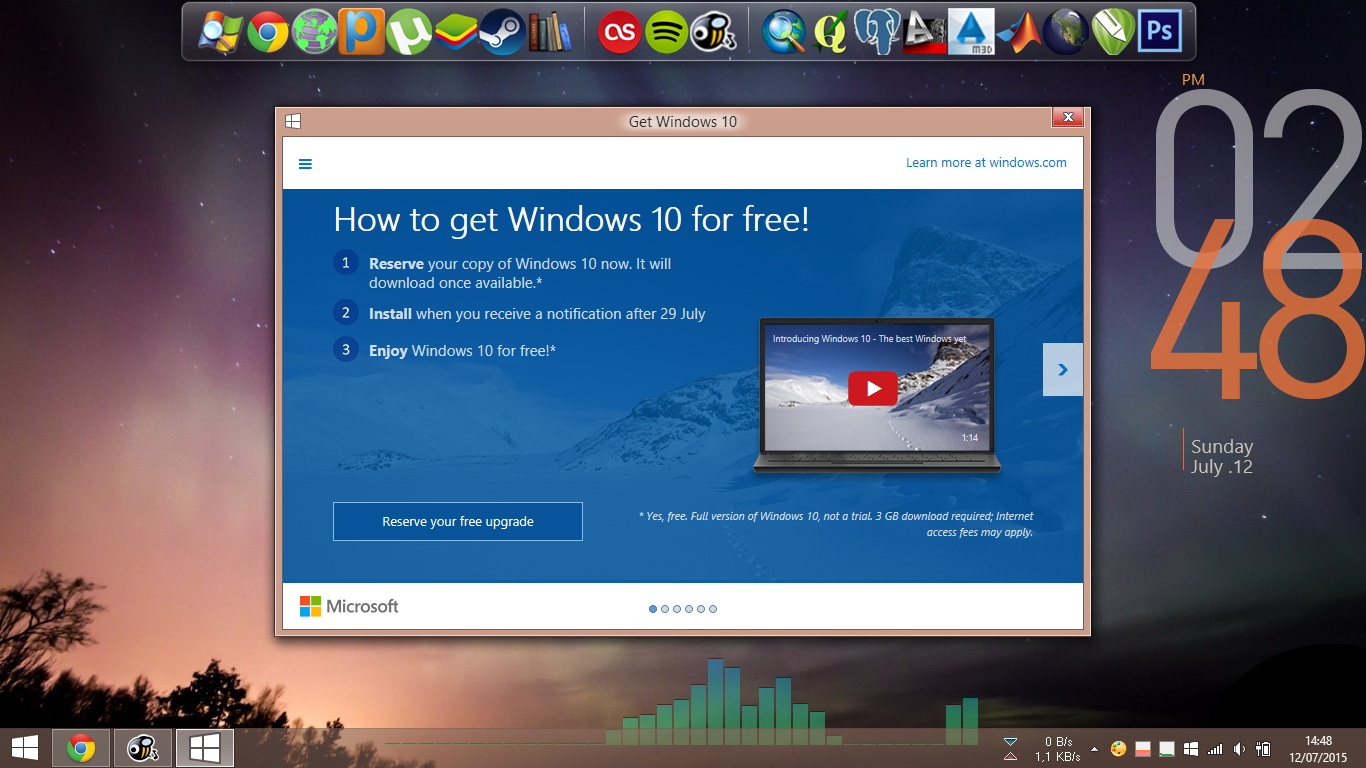Launch the MusicBee bee icon in the dock
The width and height of the screenshot is (1366, 768).
tap(714, 32)
